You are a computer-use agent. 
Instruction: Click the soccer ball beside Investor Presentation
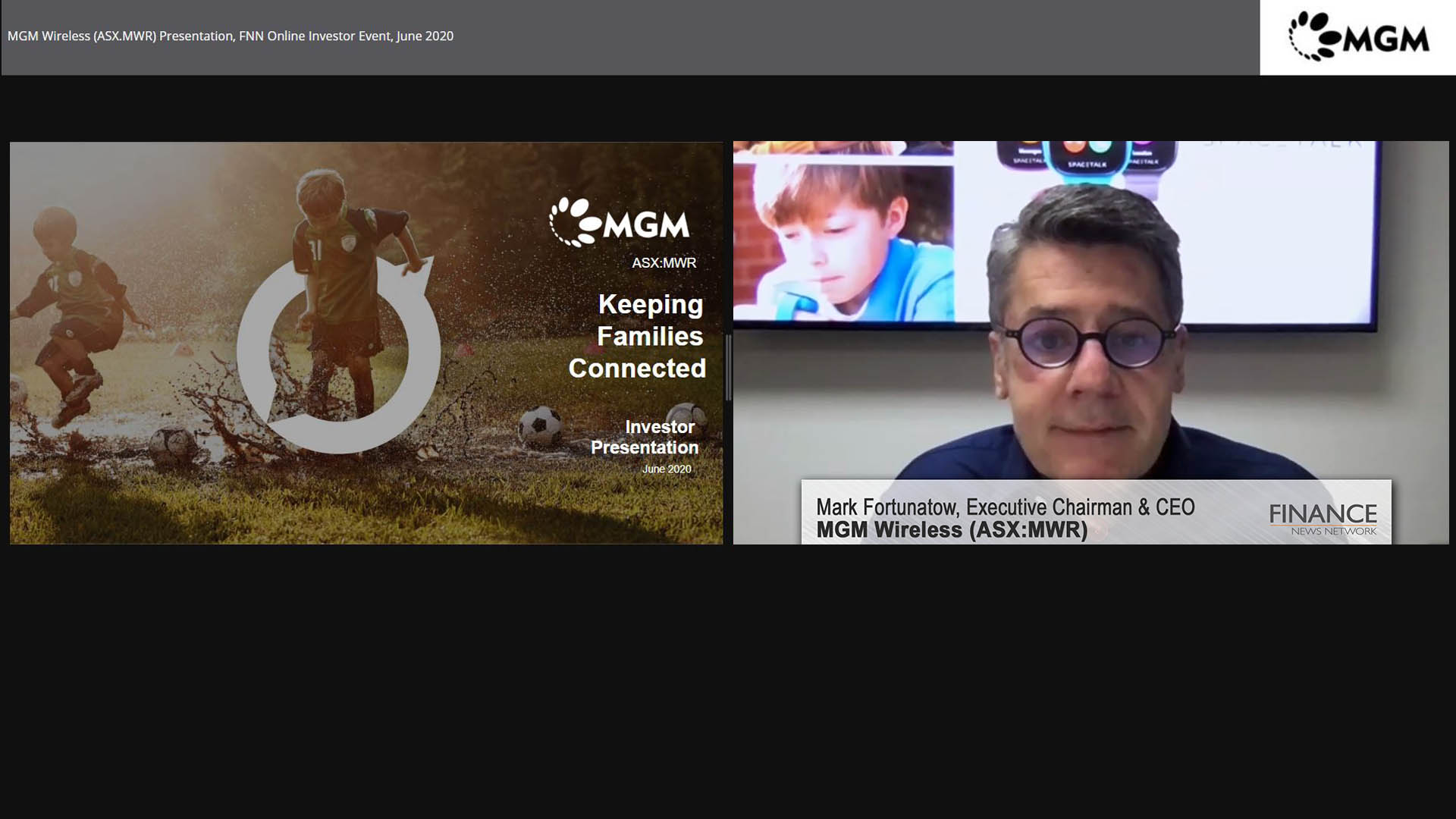coord(540,425)
